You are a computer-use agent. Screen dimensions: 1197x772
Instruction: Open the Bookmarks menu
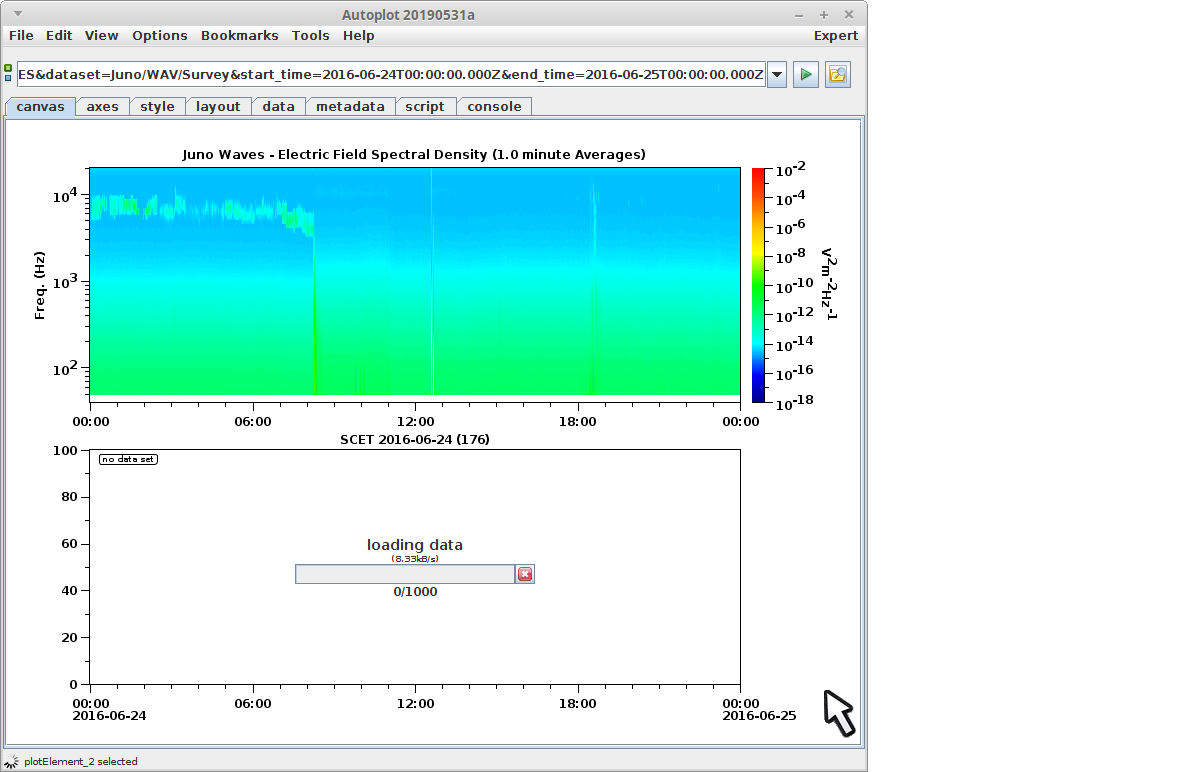click(x=239, y=36)
